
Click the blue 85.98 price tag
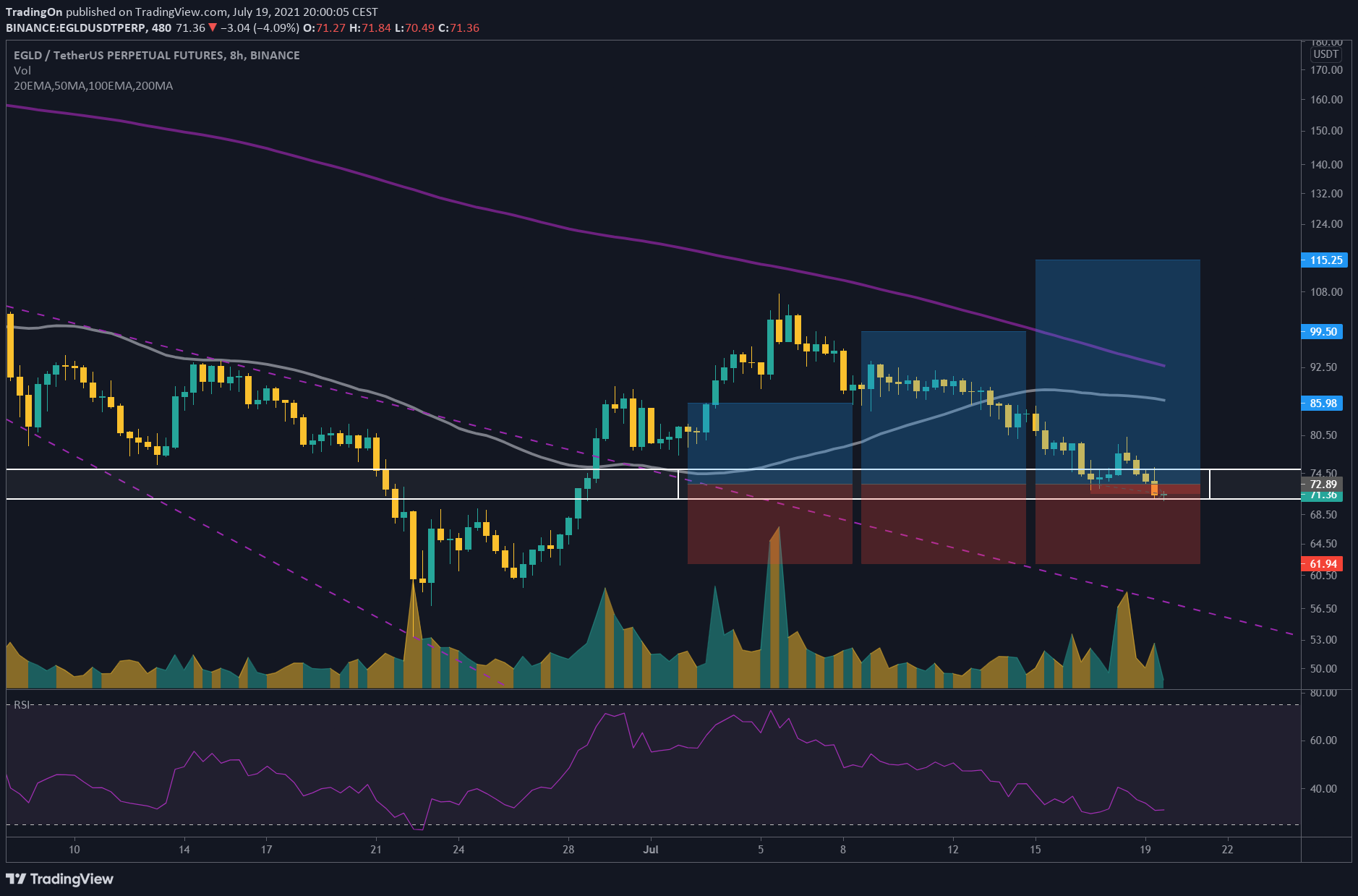coord(1322,403)
